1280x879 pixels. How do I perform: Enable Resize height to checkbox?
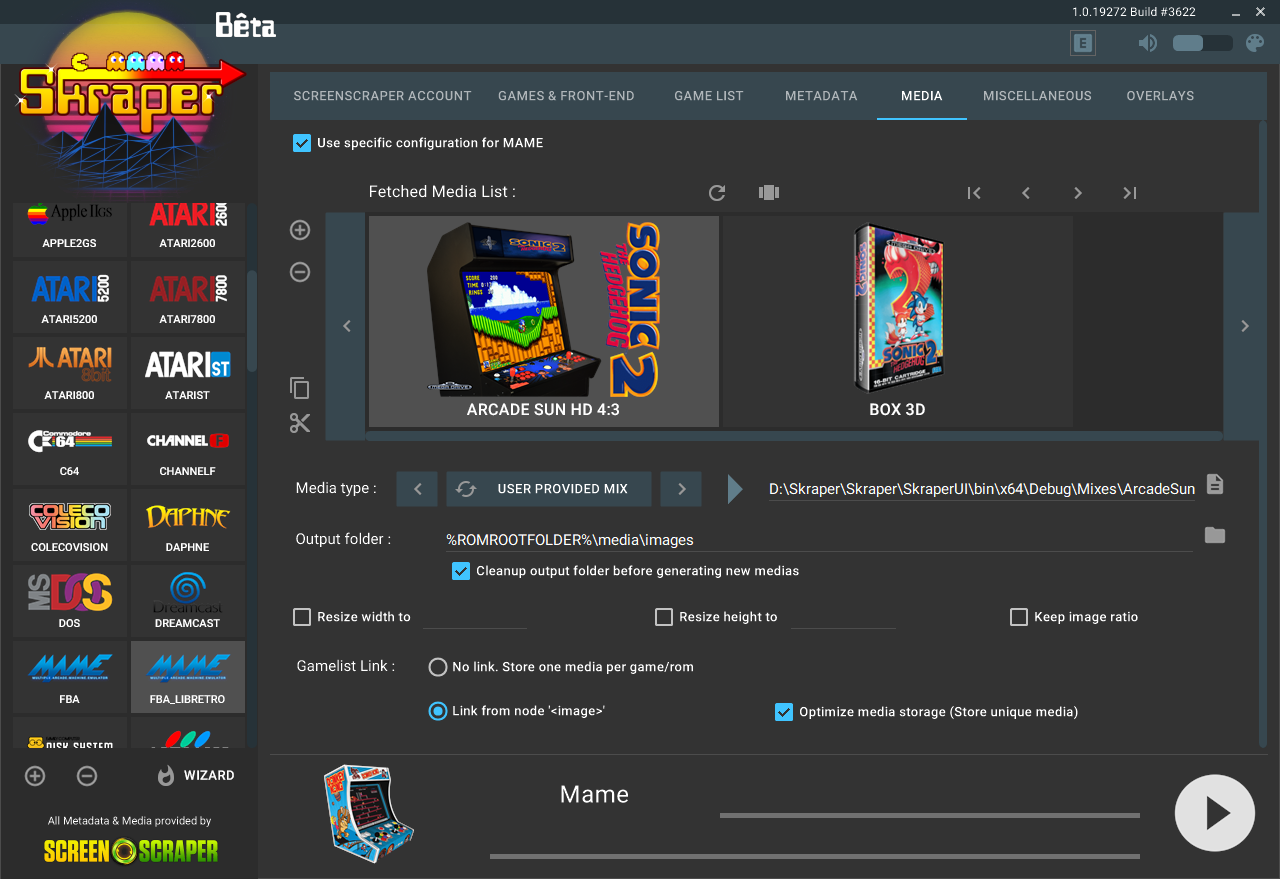664,617
